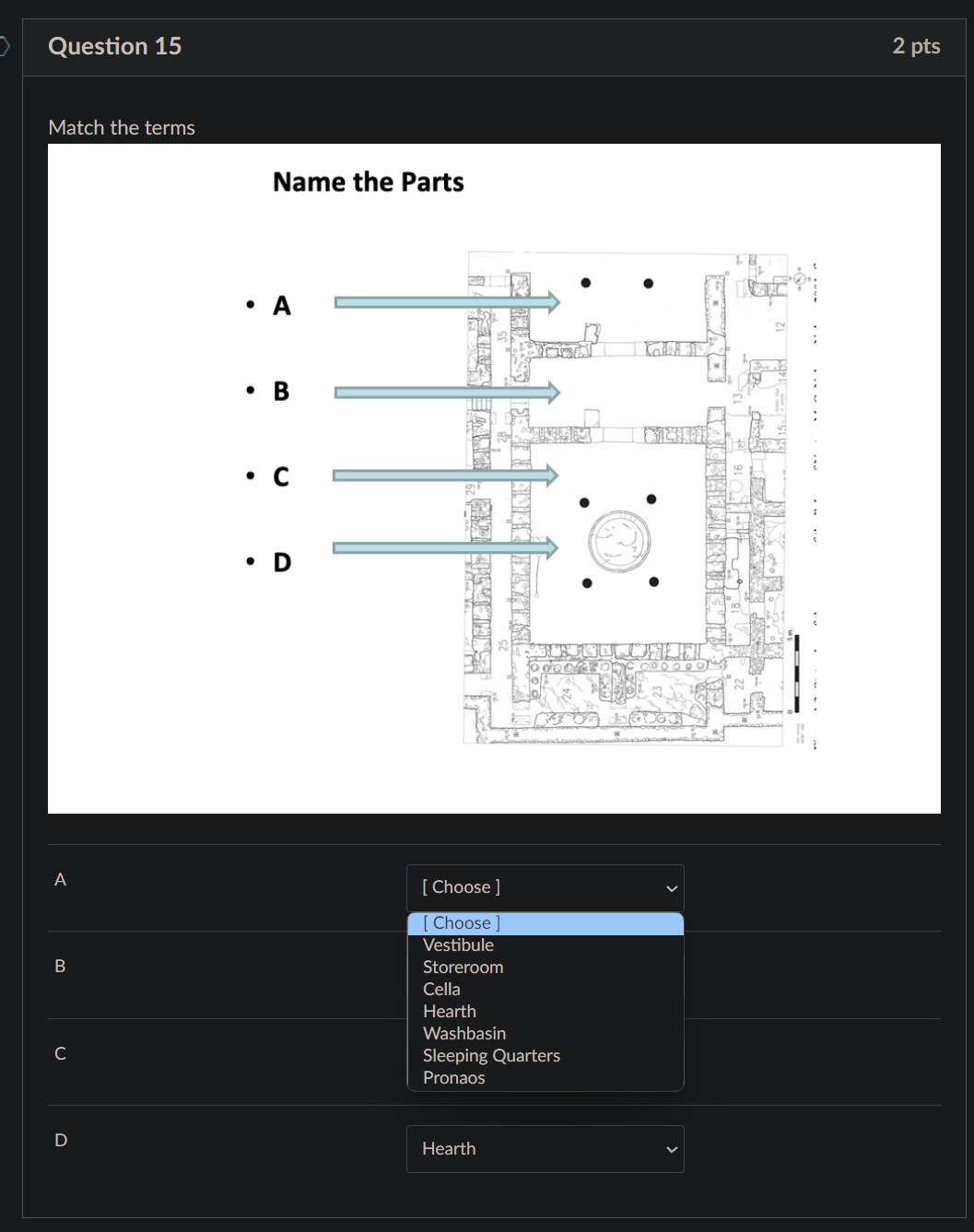Choose Washbasin in the dropdown list
The width and height of the screenshot is (974, 1232).
pos(464,1033)
